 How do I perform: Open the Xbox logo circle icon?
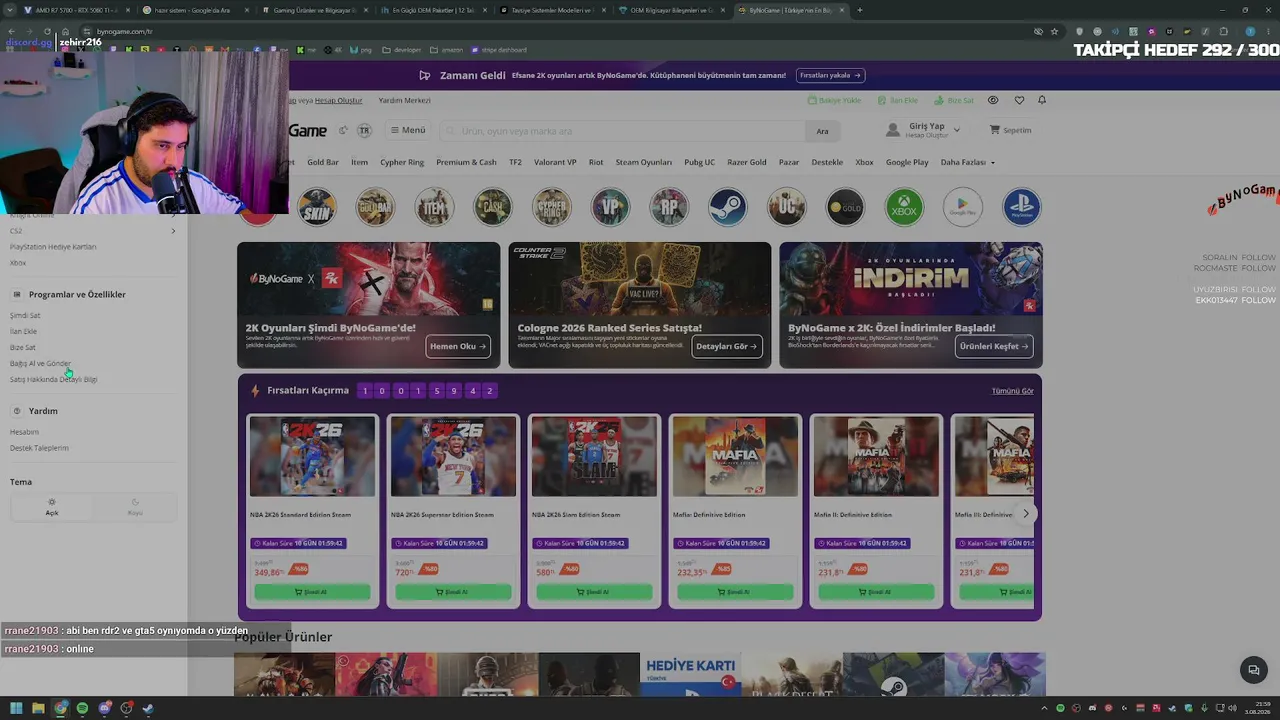904,207
